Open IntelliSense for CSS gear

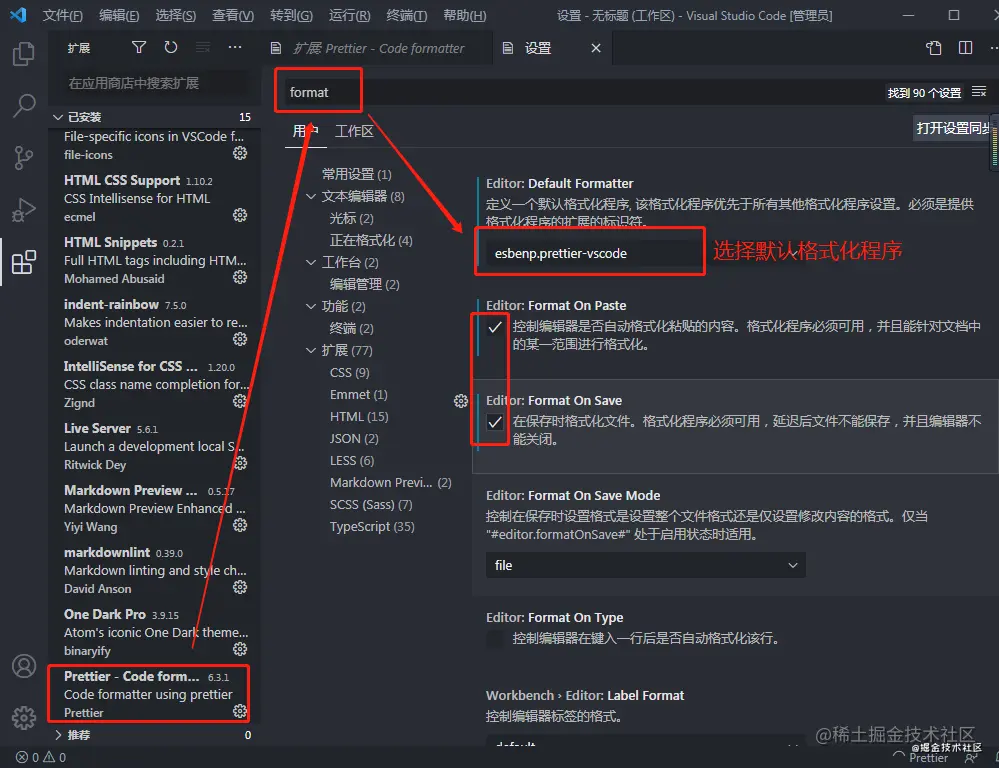pos(240,401)
